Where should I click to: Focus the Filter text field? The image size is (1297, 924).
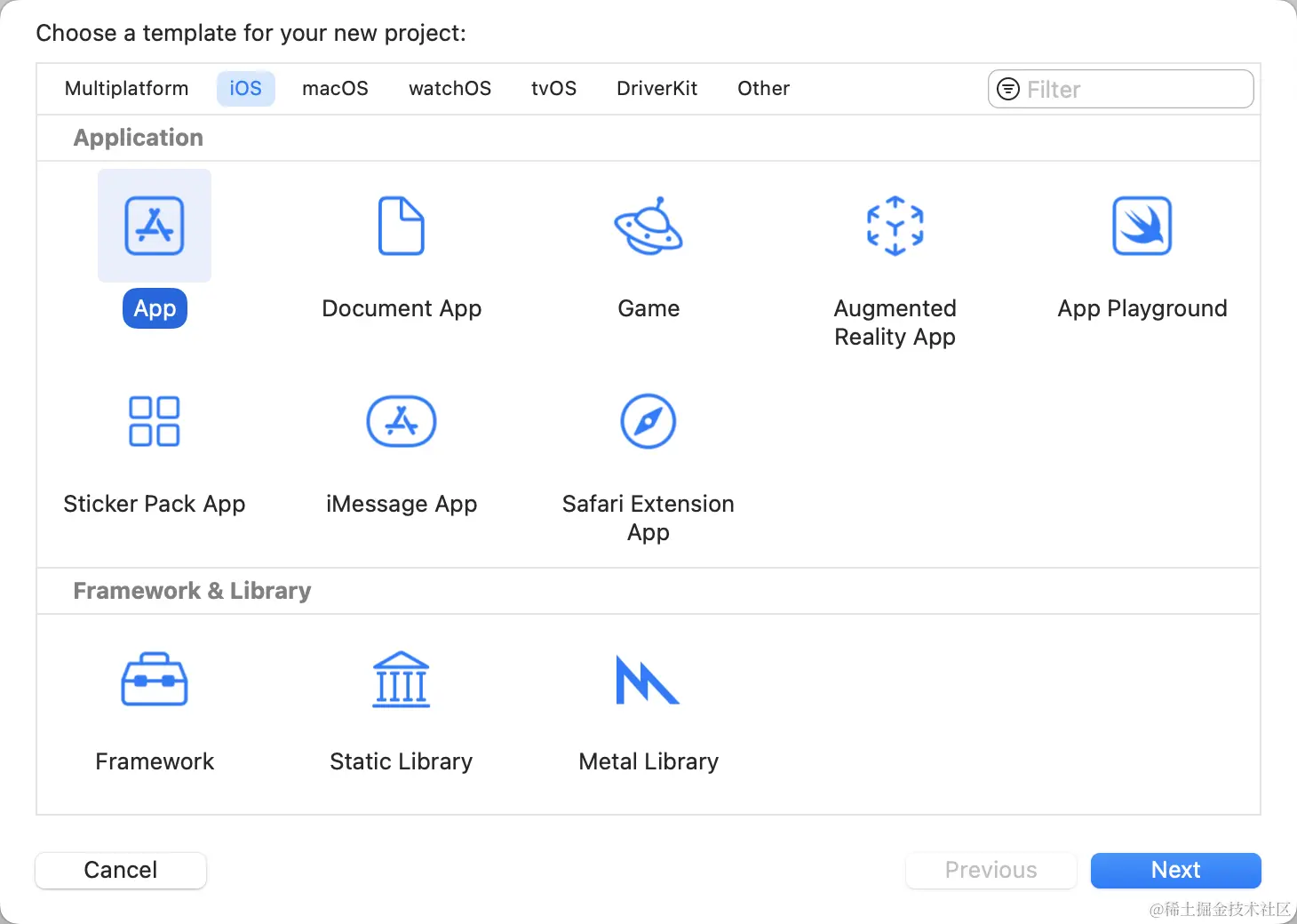(1121, 89)
